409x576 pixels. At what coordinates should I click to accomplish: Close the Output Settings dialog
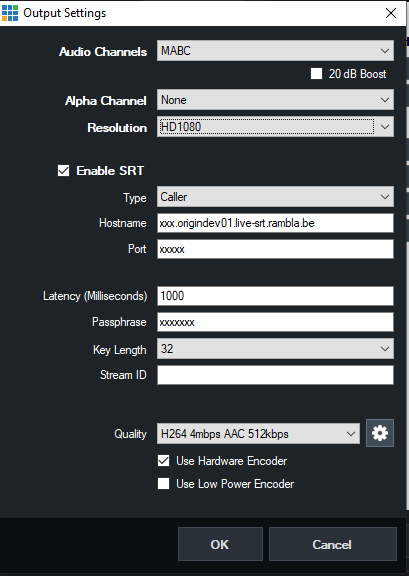pyautogui.click(x=391, y=13)
